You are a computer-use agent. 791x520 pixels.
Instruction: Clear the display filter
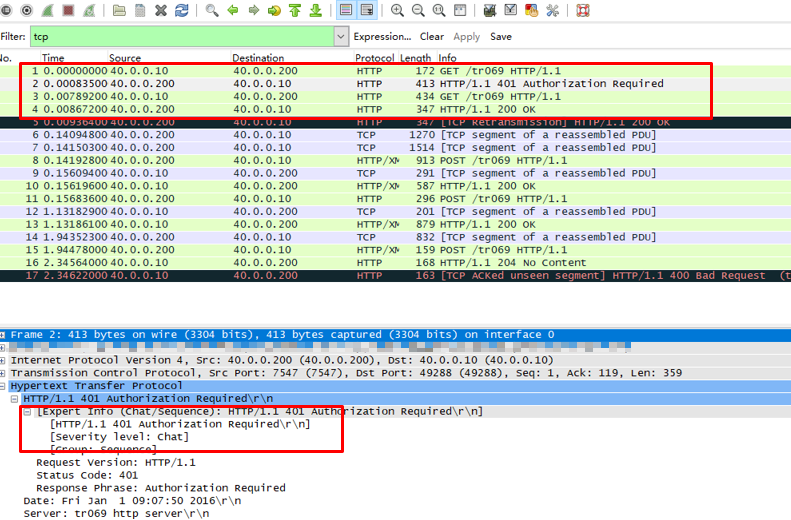[431, 36]
